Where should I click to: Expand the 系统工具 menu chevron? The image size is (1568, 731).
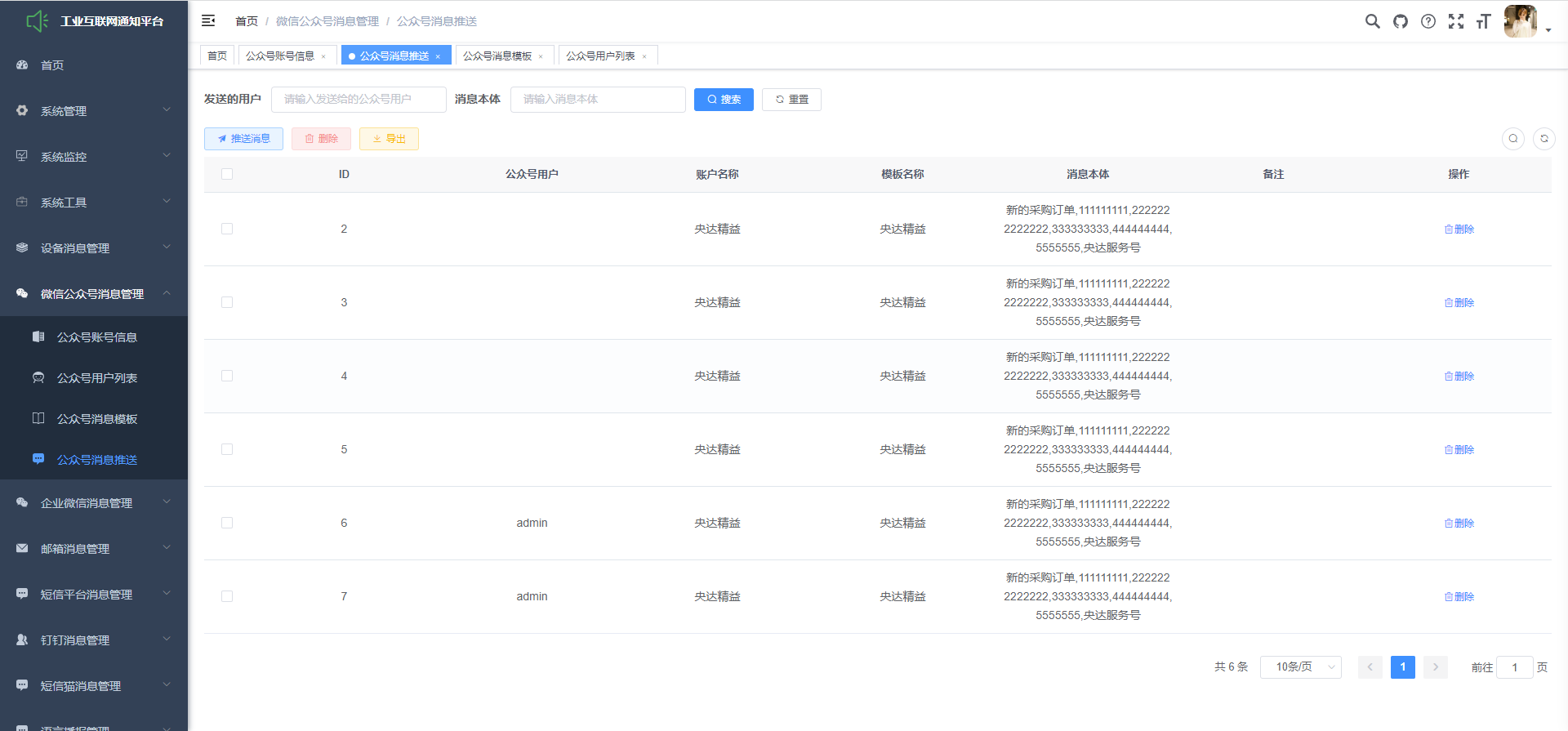(167, 201)
